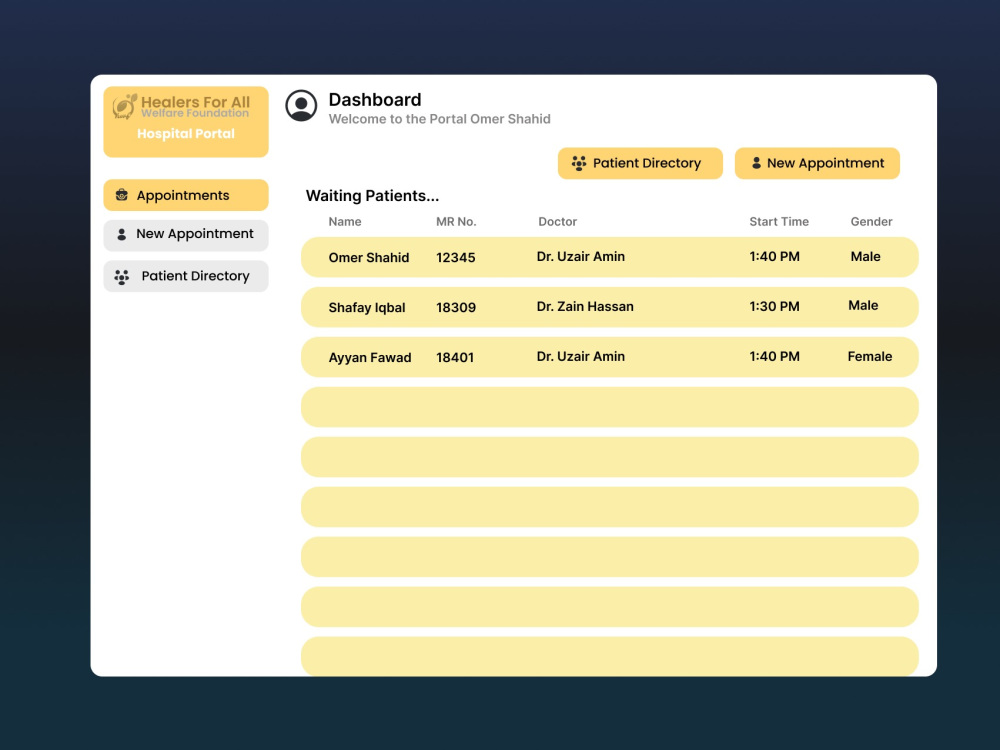
Task: Click the Welcome to the Portal Omer Shahid text
Action: (439, 119)
